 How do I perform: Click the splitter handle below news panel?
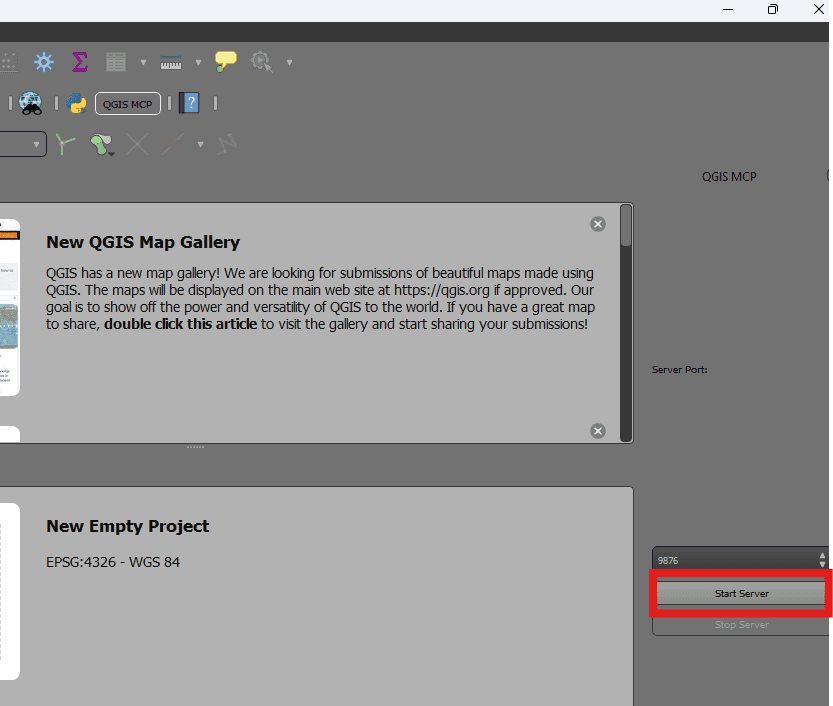196,447
